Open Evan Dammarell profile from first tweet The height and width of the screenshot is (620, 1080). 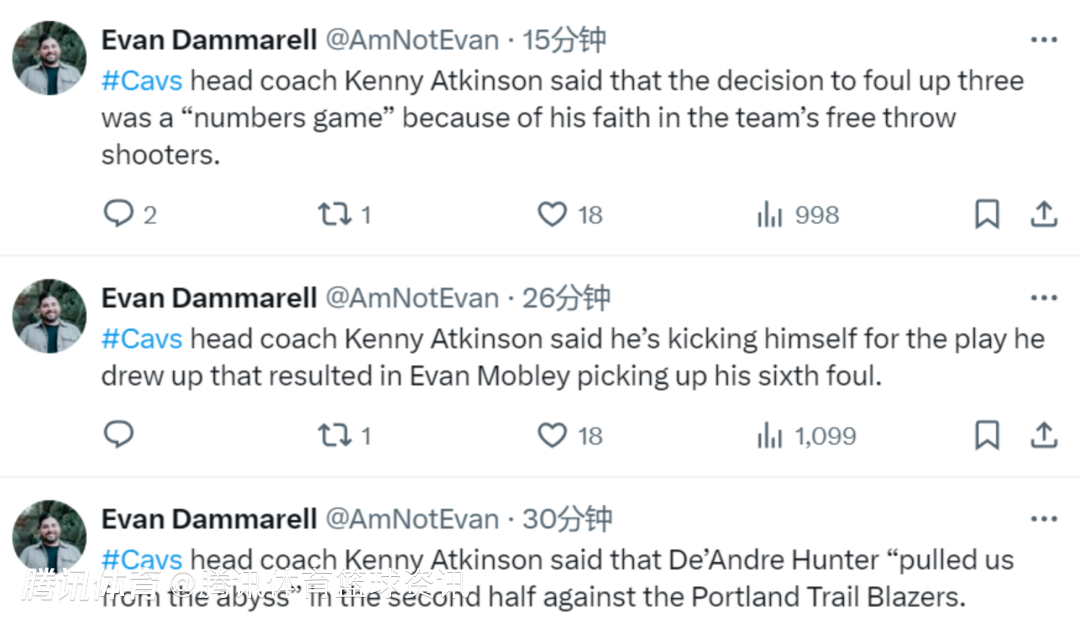point(209,40)
